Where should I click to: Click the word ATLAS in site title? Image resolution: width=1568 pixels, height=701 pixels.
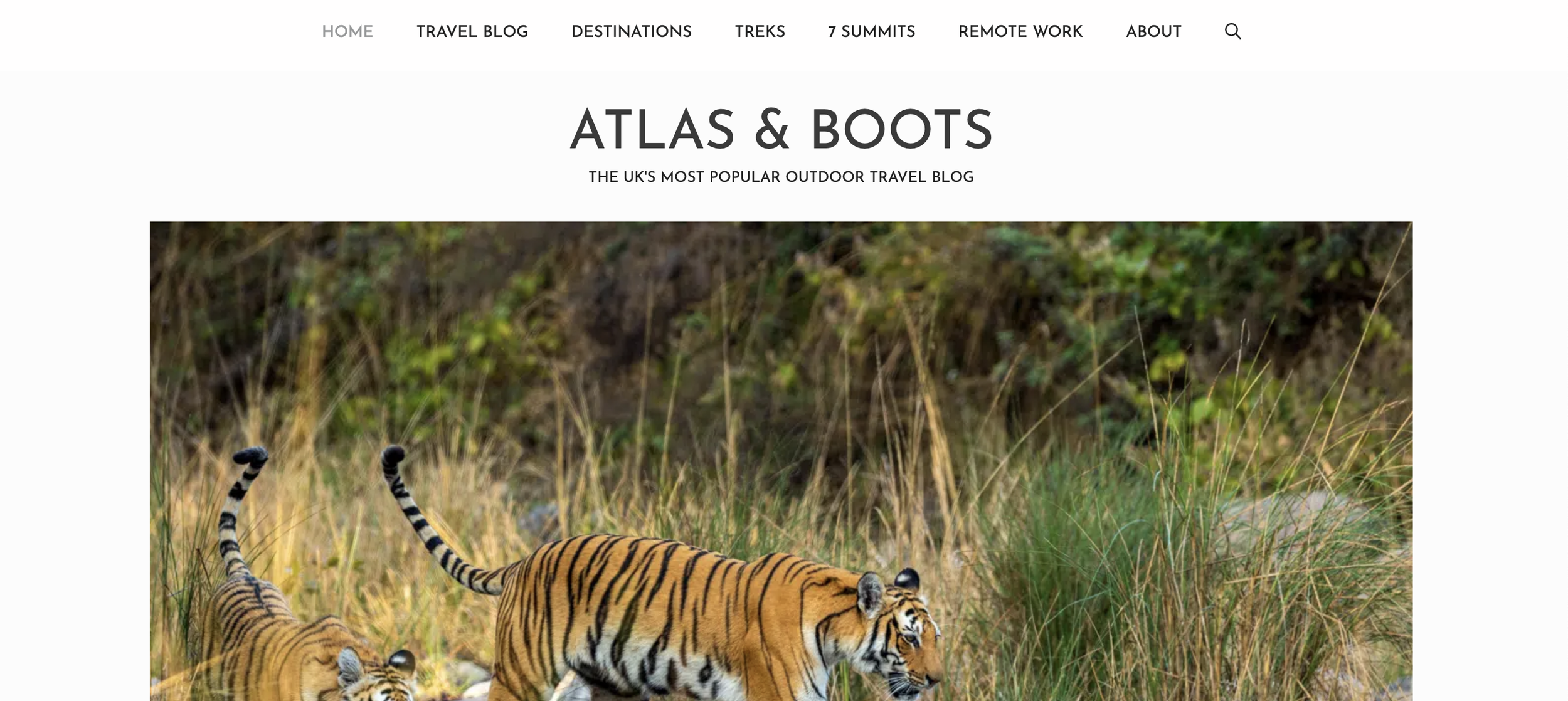[x=652, y=130]
